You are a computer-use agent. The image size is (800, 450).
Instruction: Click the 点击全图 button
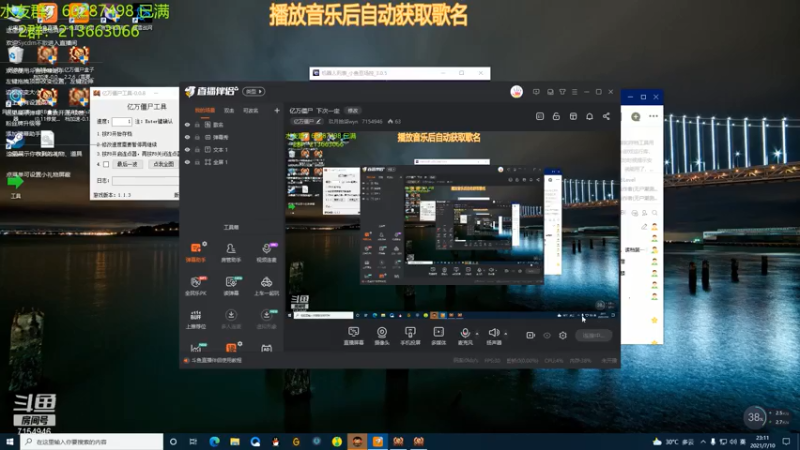[x=163, y=164]
